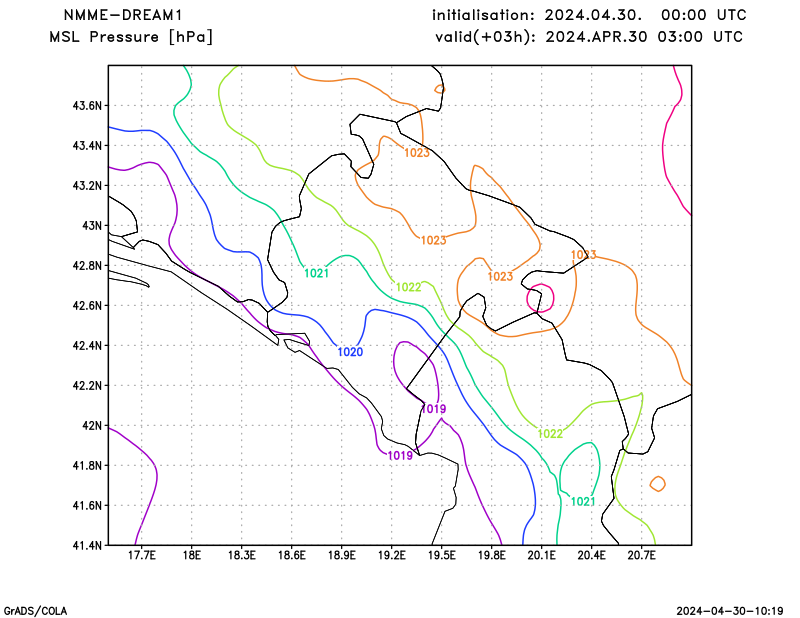Click the 18.3E longitude label
This screenshot has width=800, height=618.
coord(241,555)
